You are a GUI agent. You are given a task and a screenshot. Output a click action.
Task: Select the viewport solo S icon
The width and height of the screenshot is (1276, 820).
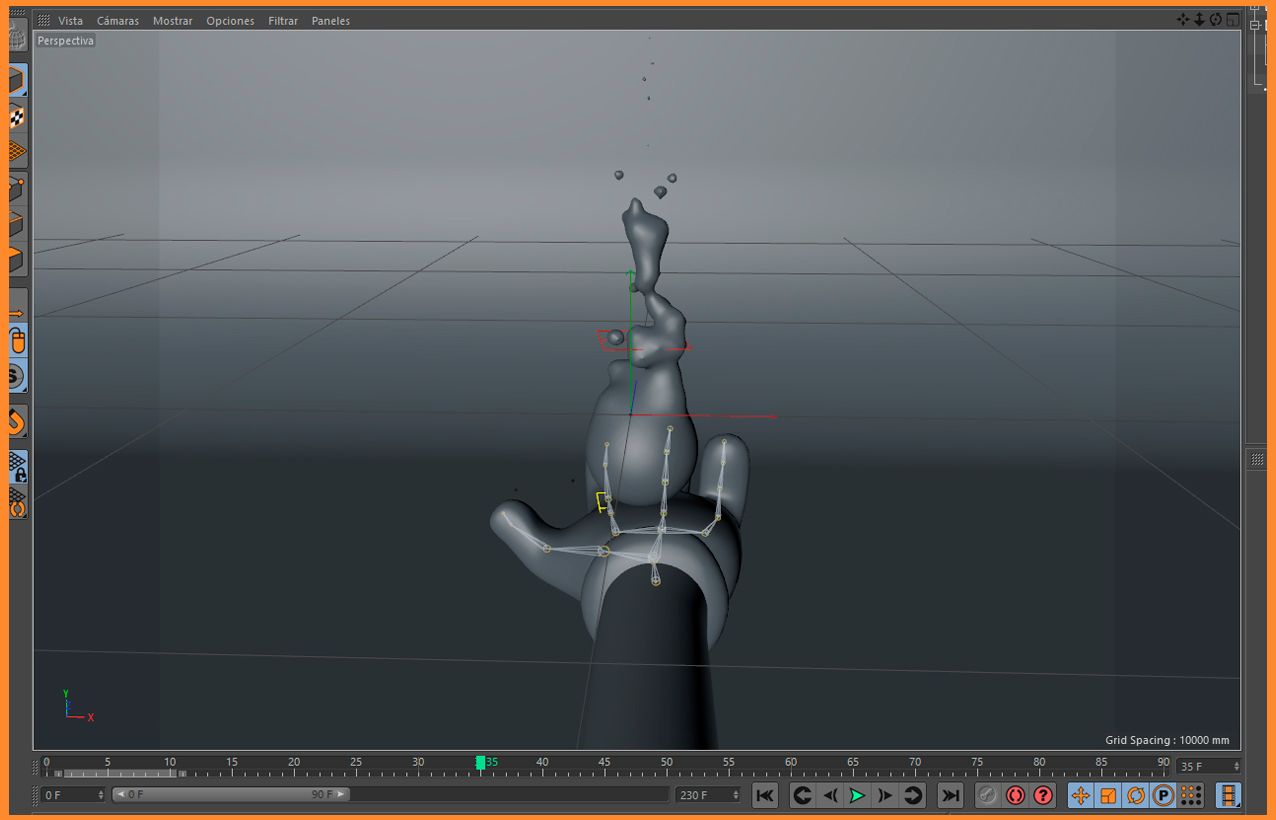[x=16, y=377]
